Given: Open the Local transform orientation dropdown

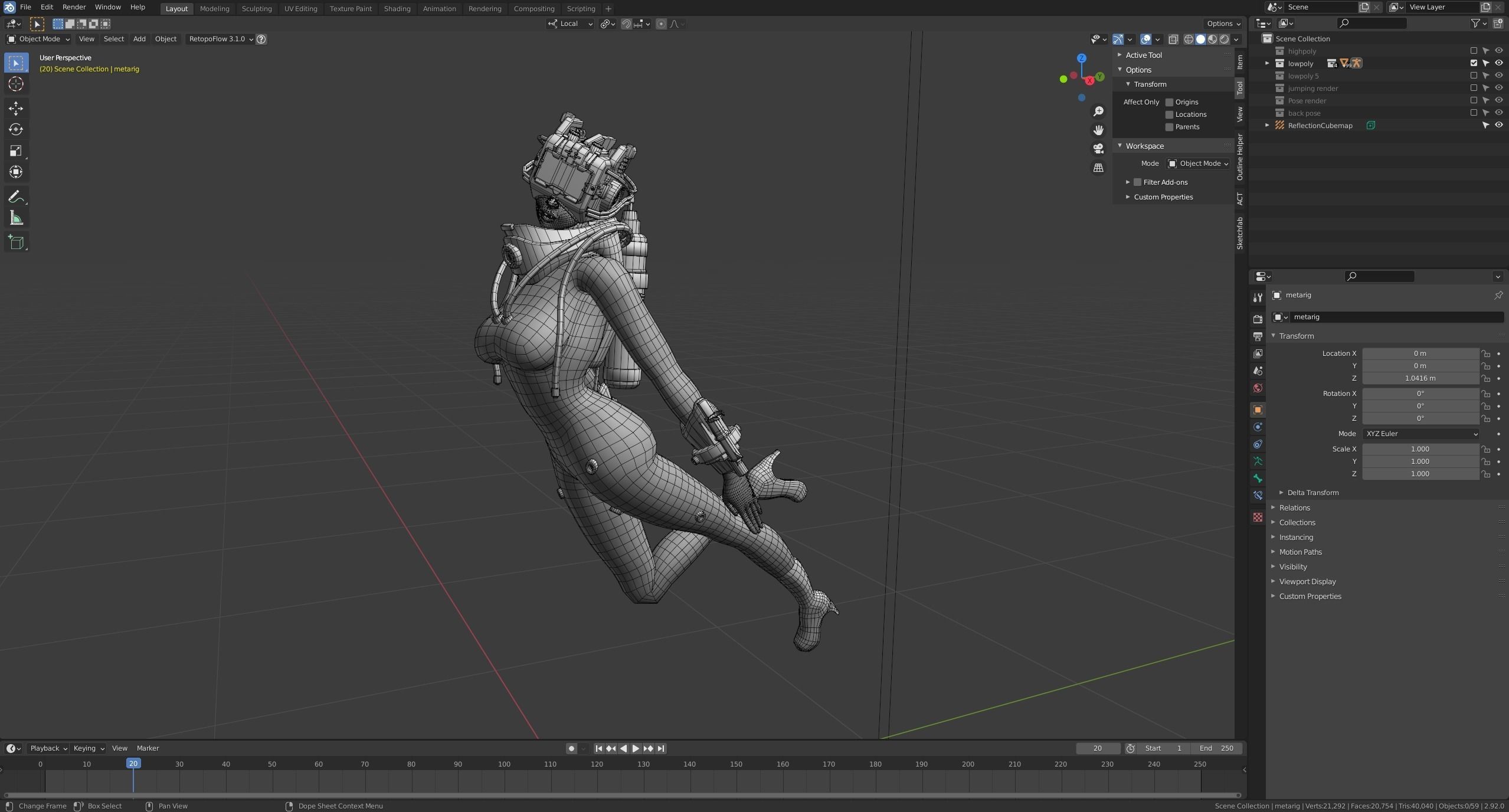Looking at the screenshot, I should click(x=570, y=24).
